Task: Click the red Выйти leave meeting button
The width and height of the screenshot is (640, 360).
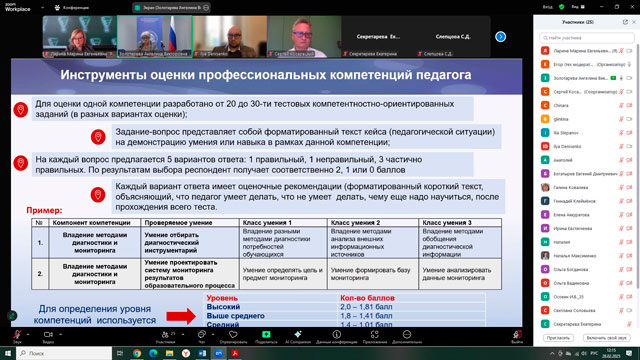Action: click(x=517, y=336)
